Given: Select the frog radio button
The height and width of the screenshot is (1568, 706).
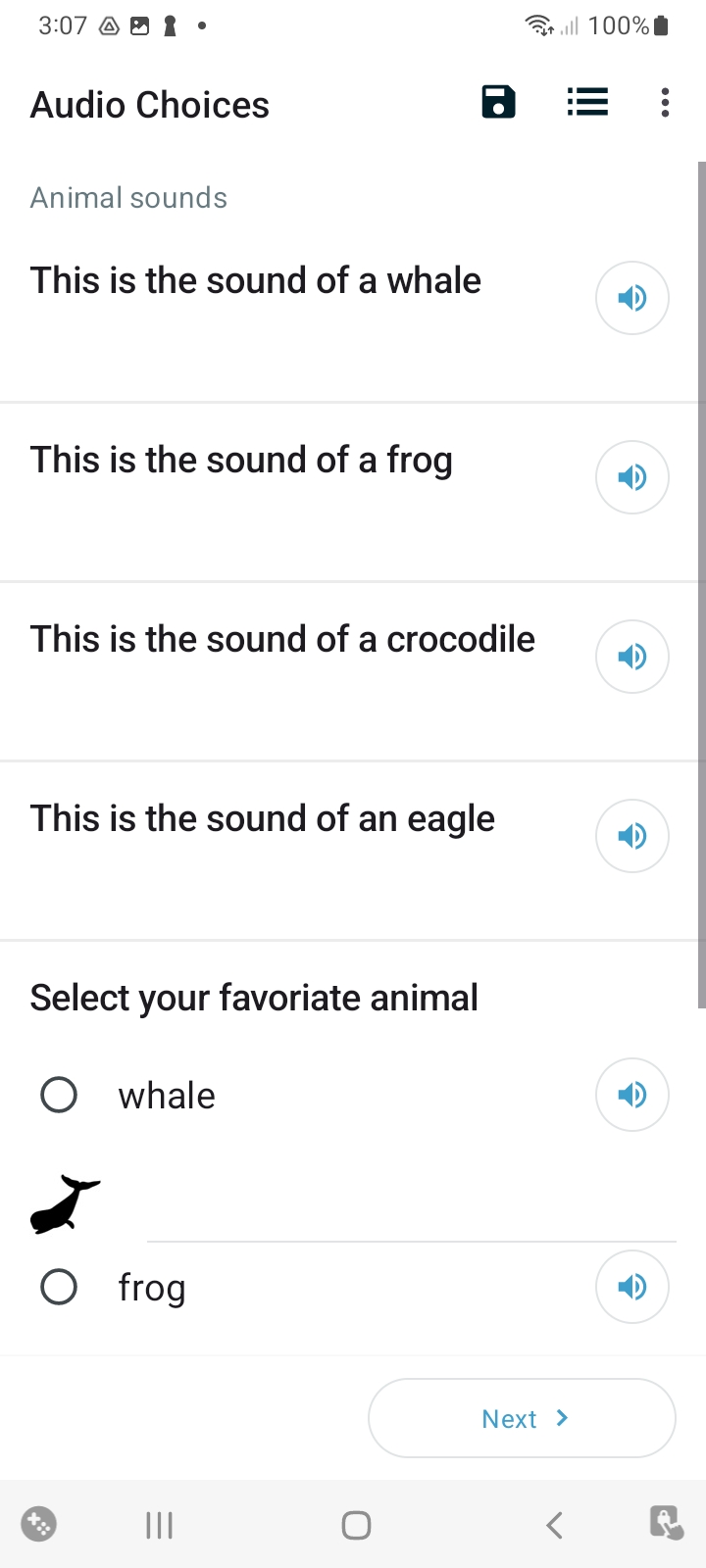Looking at the screenshot, I should tap(59, 1287).
